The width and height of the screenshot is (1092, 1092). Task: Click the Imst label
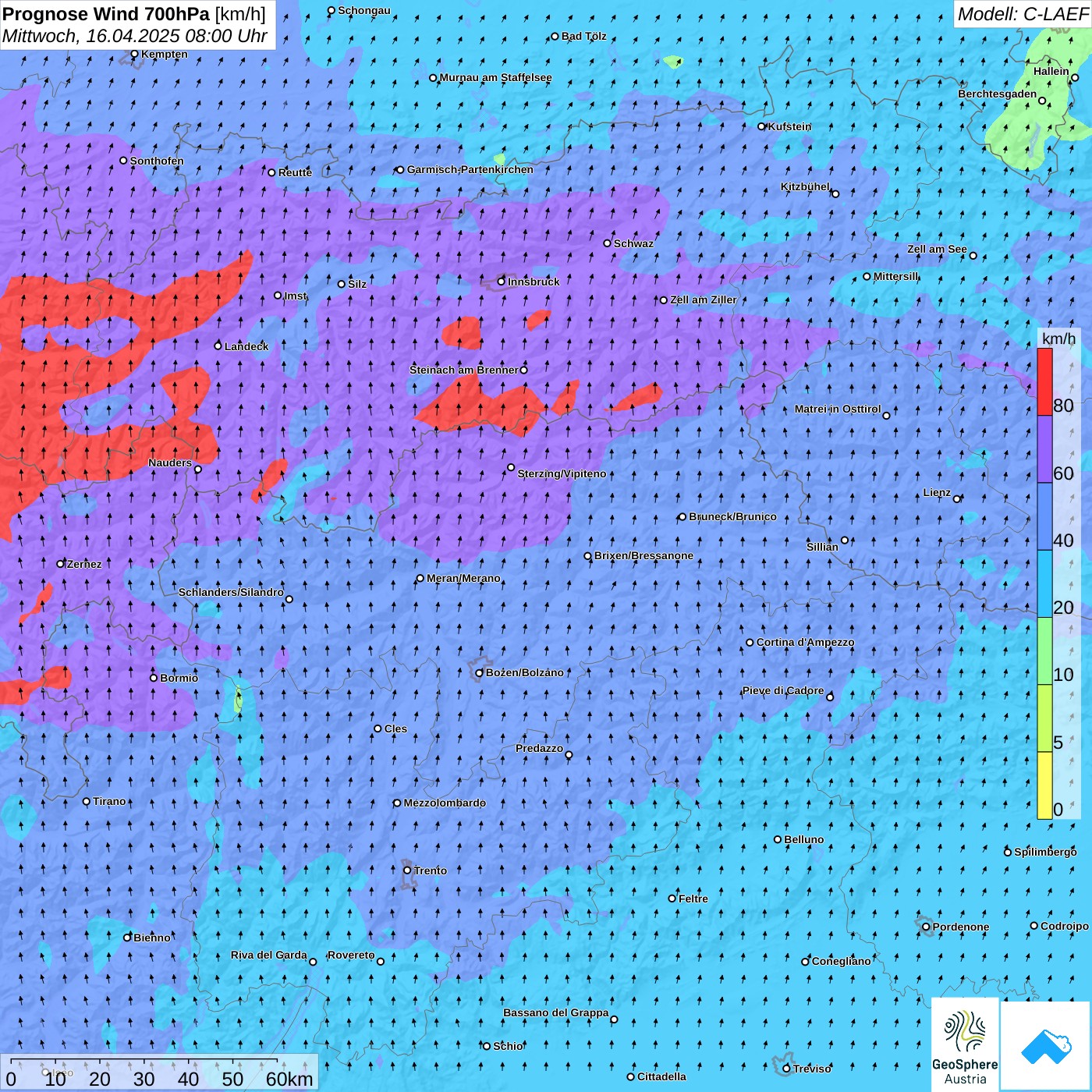coord(296,296)
